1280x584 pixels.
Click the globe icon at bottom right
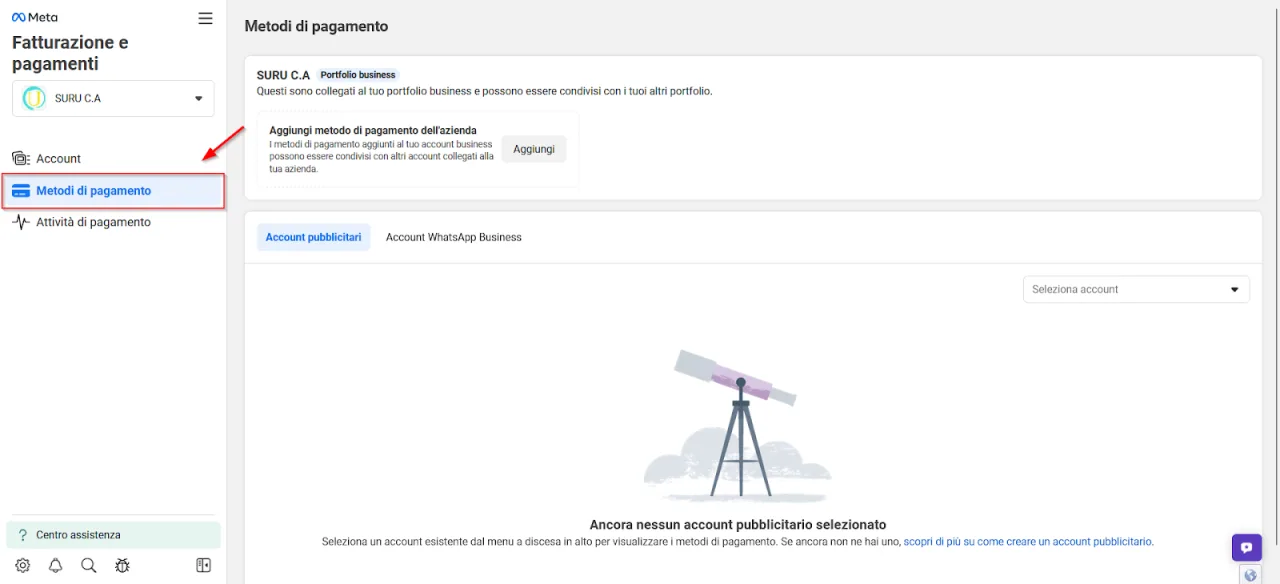click(1249, 575)
